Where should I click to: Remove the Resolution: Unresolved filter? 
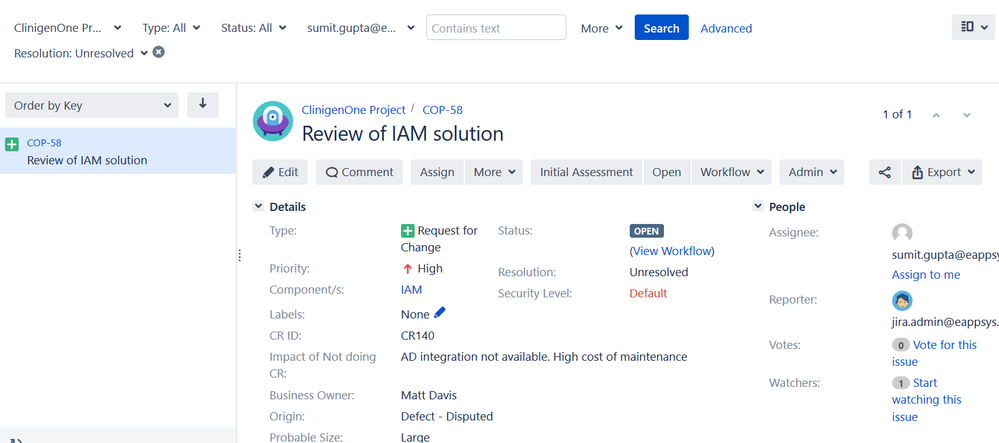[159, 52]
